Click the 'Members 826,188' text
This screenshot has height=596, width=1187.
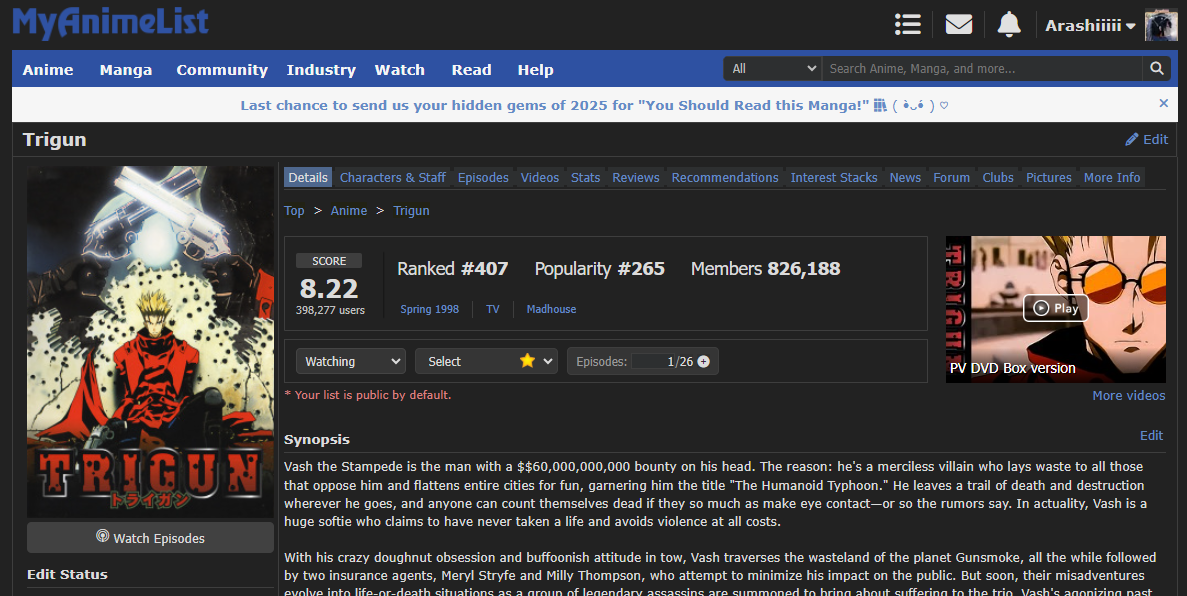pos(765,269)
